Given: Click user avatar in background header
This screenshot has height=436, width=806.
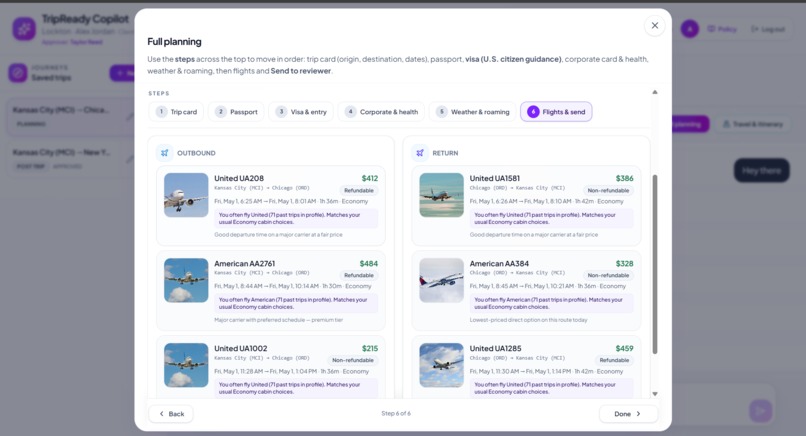Looking at the screenshot, I should coord(690,29).
